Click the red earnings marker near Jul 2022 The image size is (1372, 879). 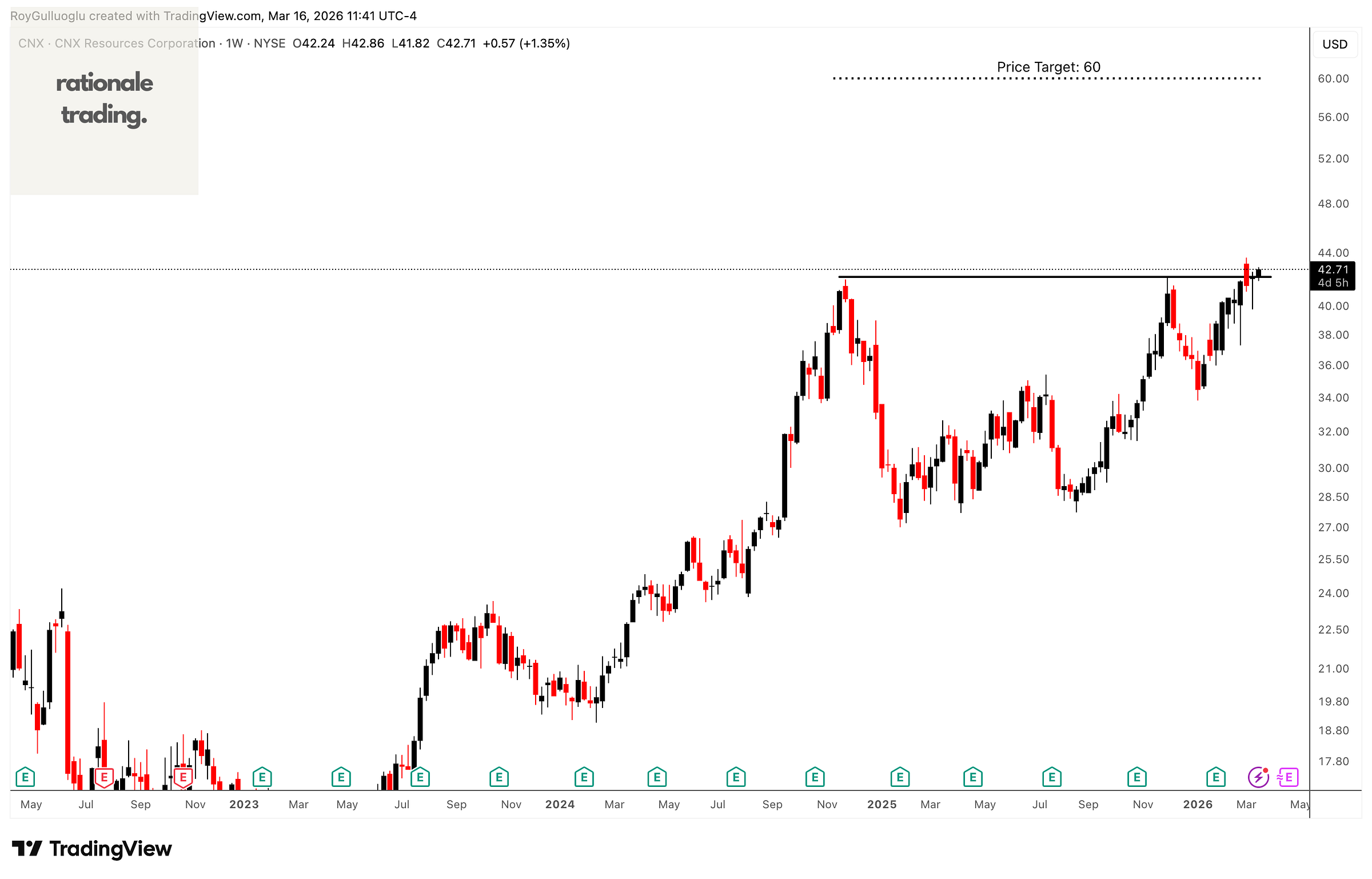coord(104,777)
